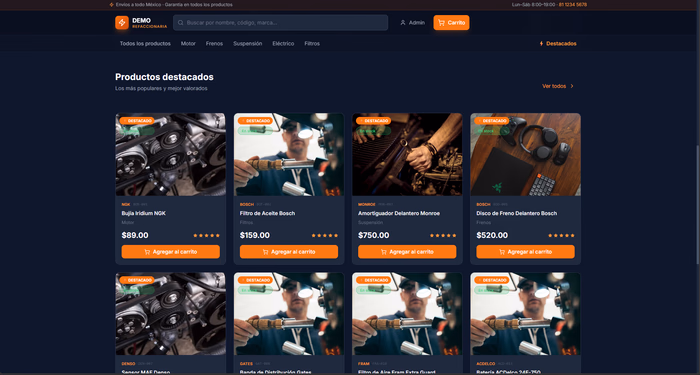The image size is (700, 375).
Task: Click the Destacado badge on Disco de Freno Bosch
Action: point(492,121)
